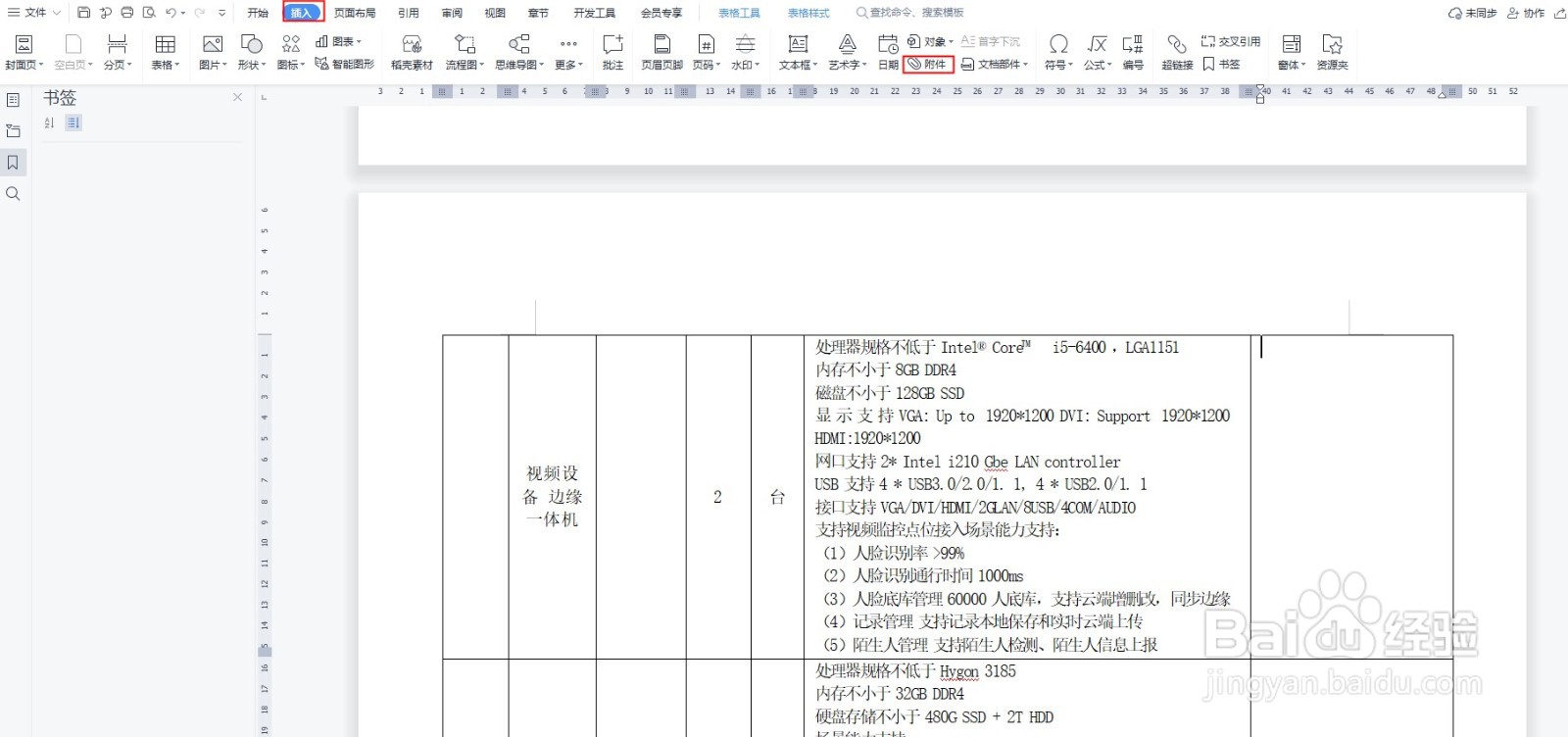
Task: Insert a comment (批注)
Action: pos(612,52)
